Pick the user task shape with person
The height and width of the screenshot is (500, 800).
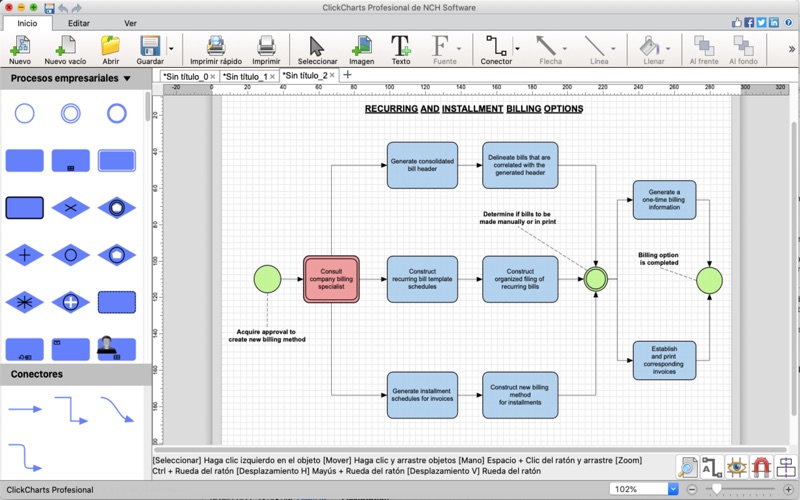116,348
